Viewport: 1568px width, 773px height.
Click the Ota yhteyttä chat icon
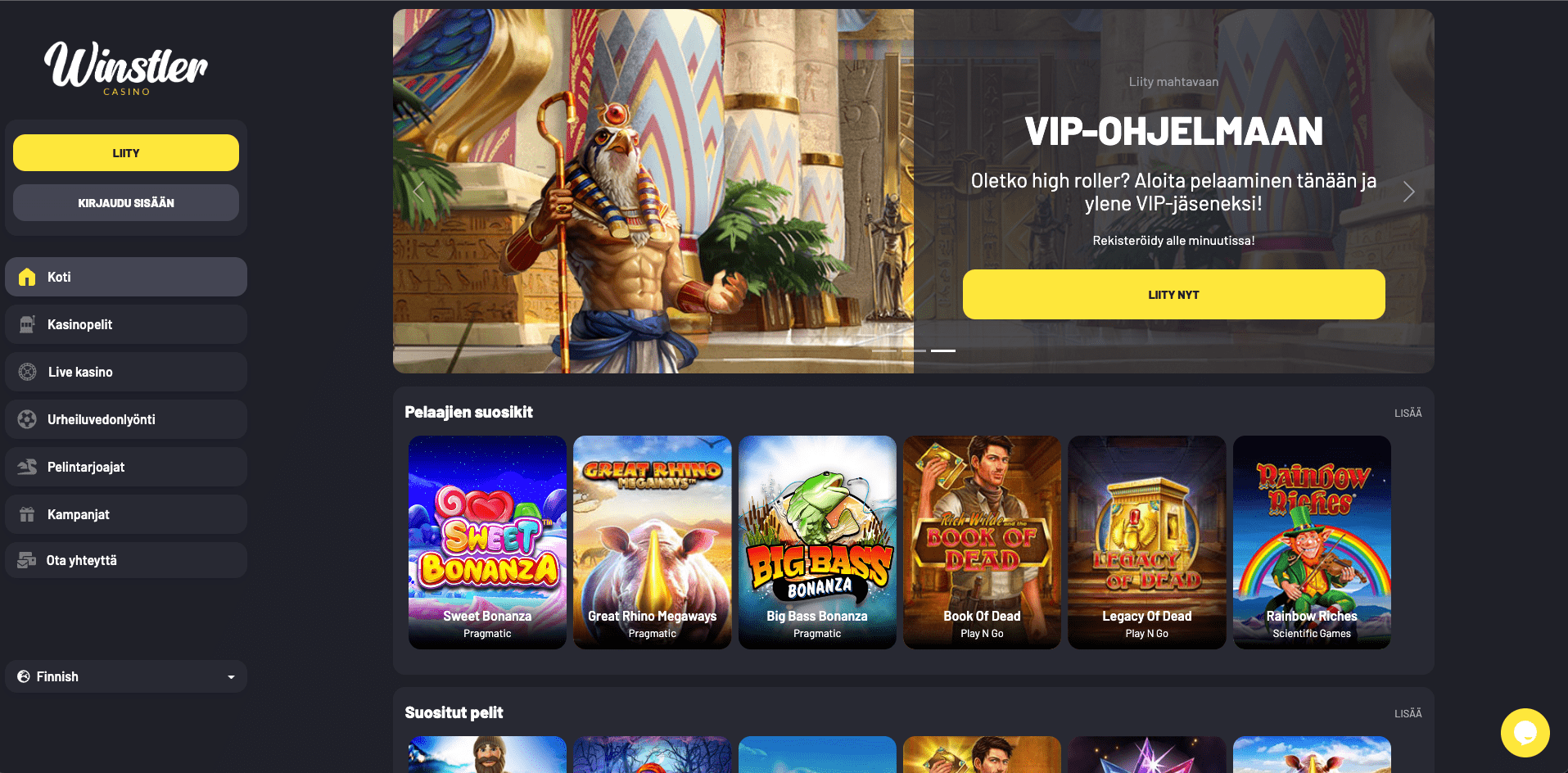pos(27,560)
